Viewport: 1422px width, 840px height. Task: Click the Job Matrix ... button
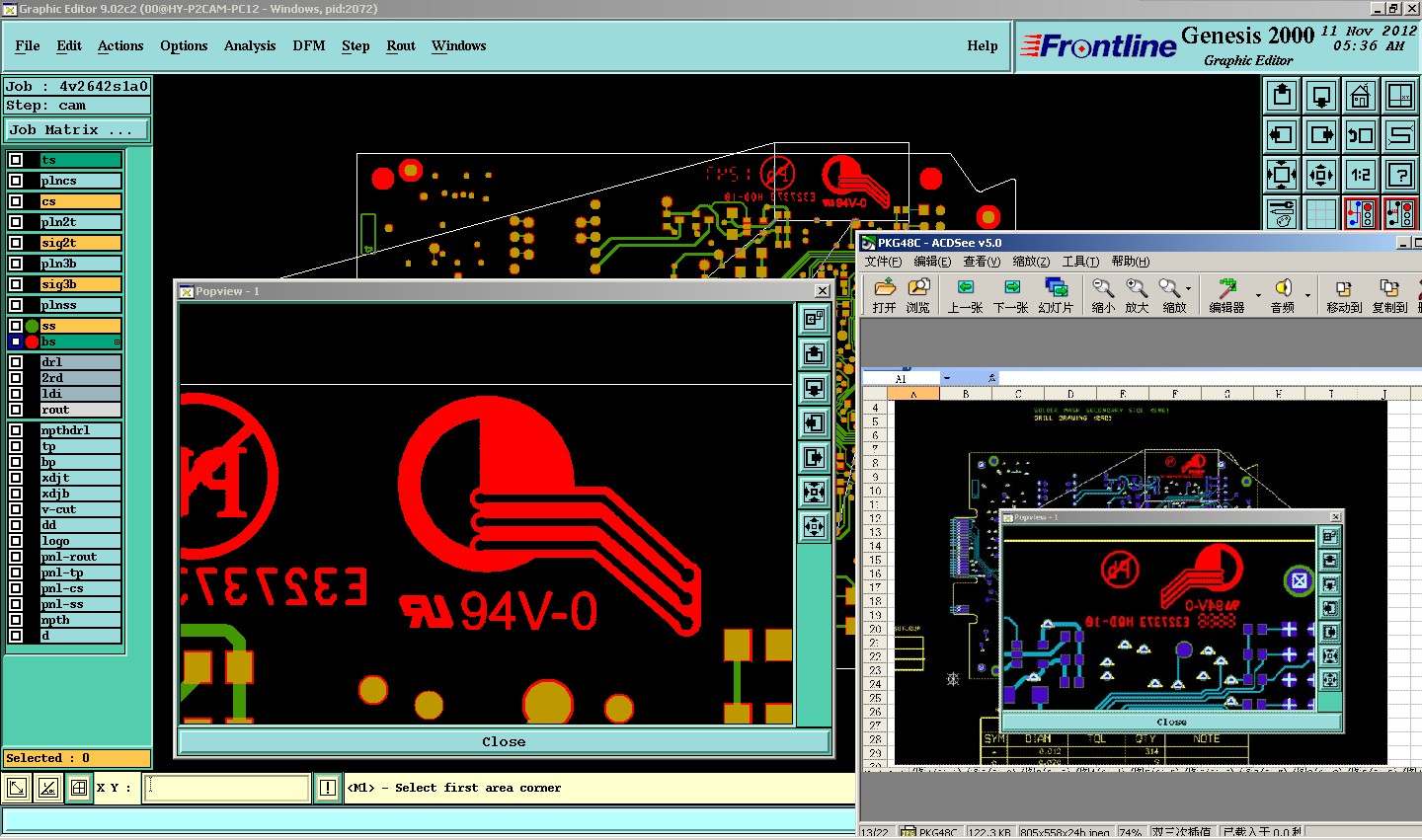point(77,129)
